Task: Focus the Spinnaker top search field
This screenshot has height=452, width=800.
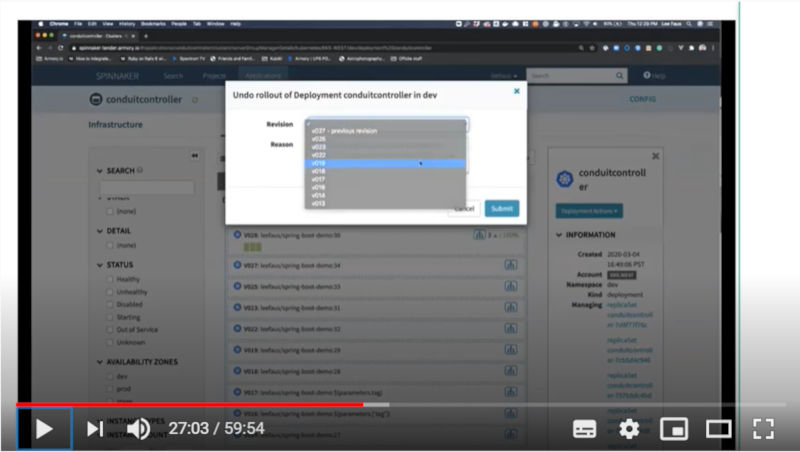Action: pyautogui.click(x=570, y=76)
